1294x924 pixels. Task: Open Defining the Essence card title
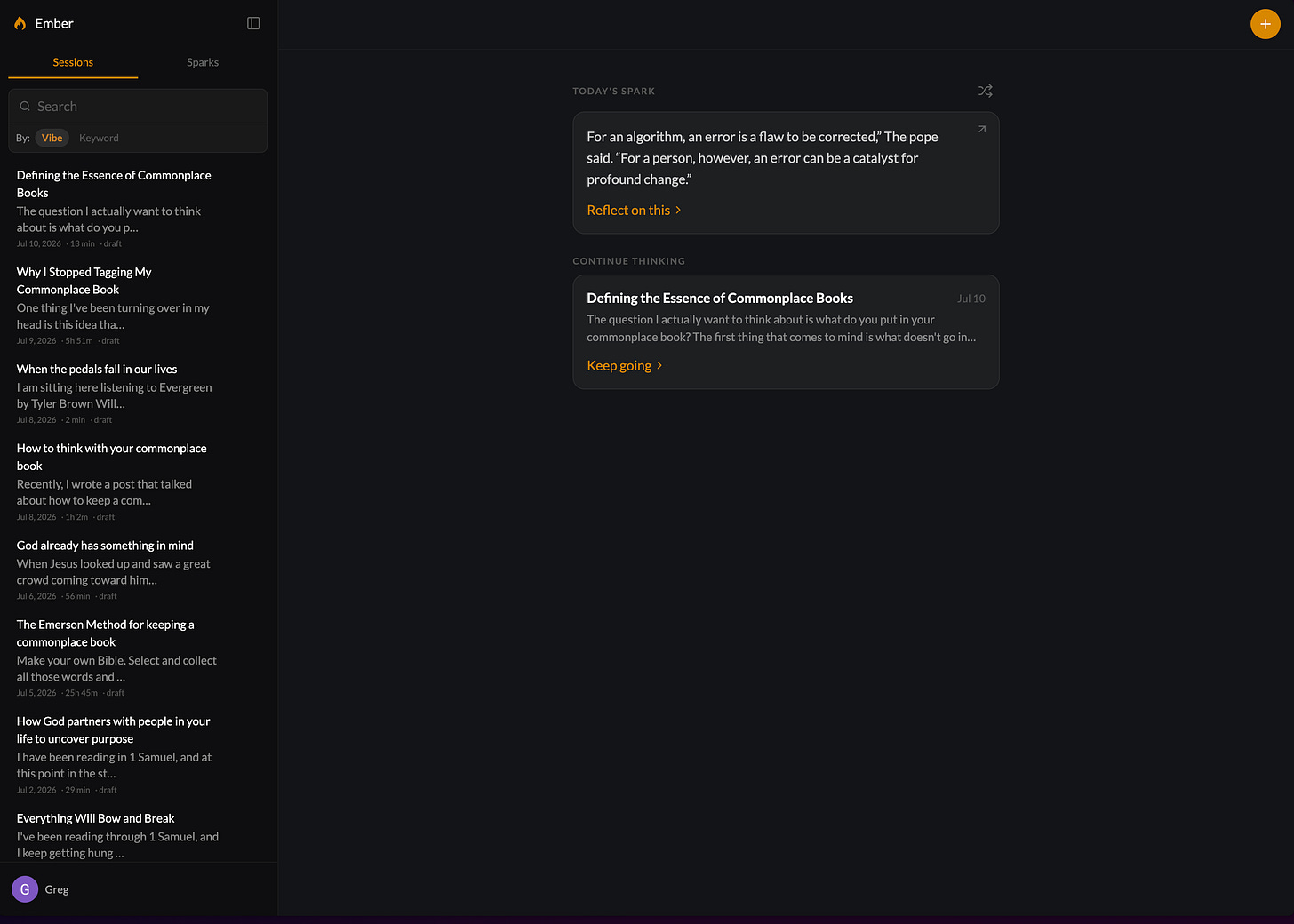tap(720, 299)
